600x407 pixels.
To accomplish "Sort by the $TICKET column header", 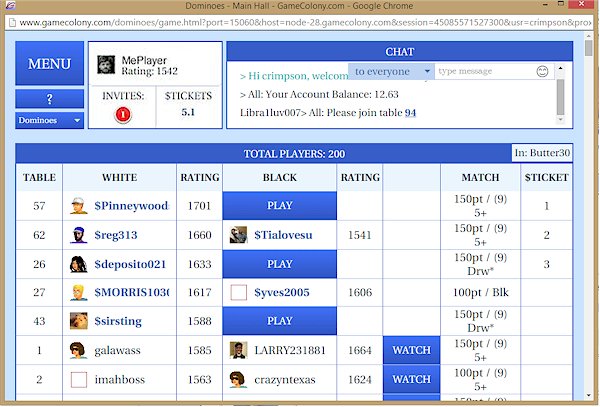I will (546, 177).
